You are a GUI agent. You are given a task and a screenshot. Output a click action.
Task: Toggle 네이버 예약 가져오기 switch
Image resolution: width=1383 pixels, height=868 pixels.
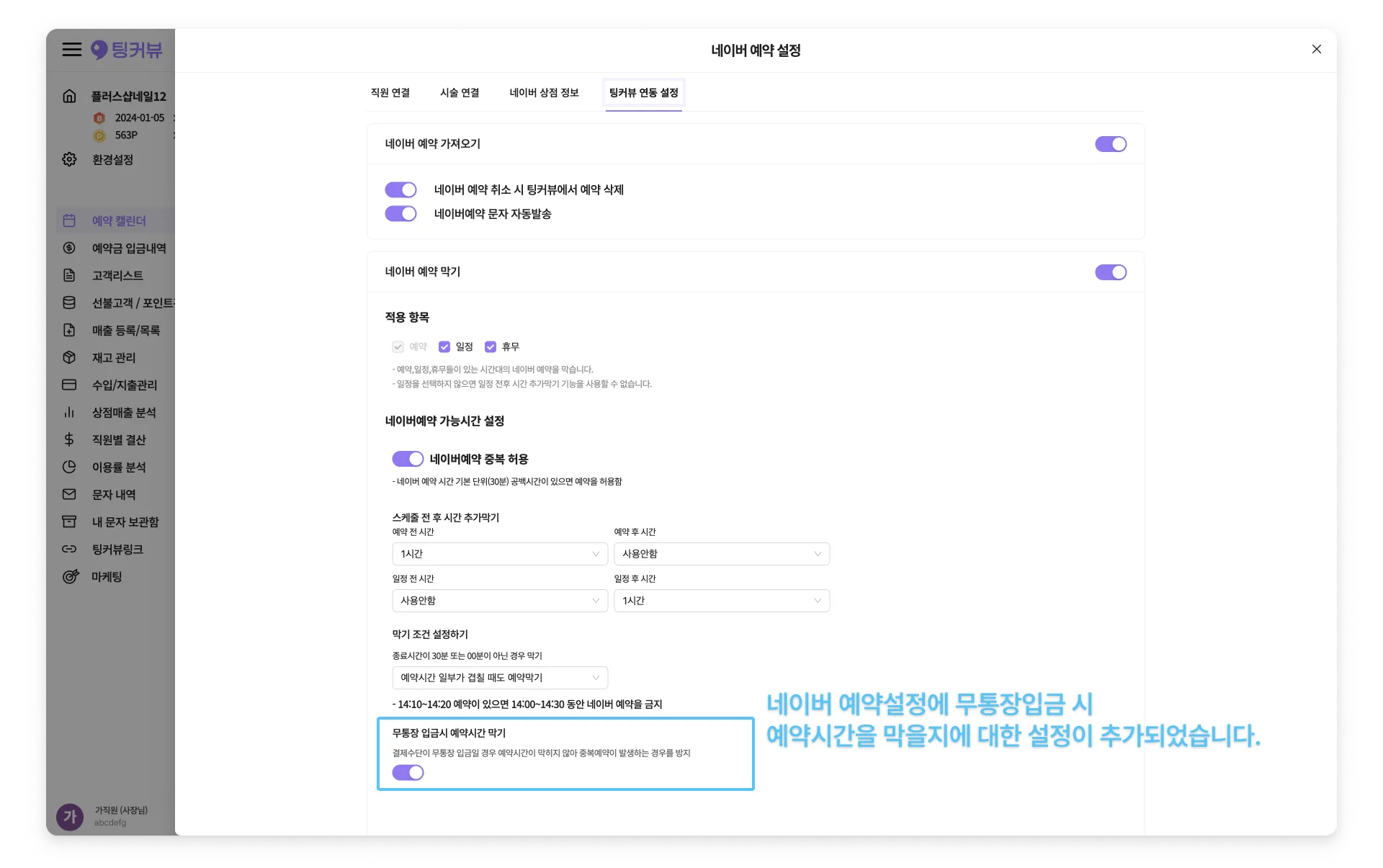pyautogui.click(x=1110, y=144)
